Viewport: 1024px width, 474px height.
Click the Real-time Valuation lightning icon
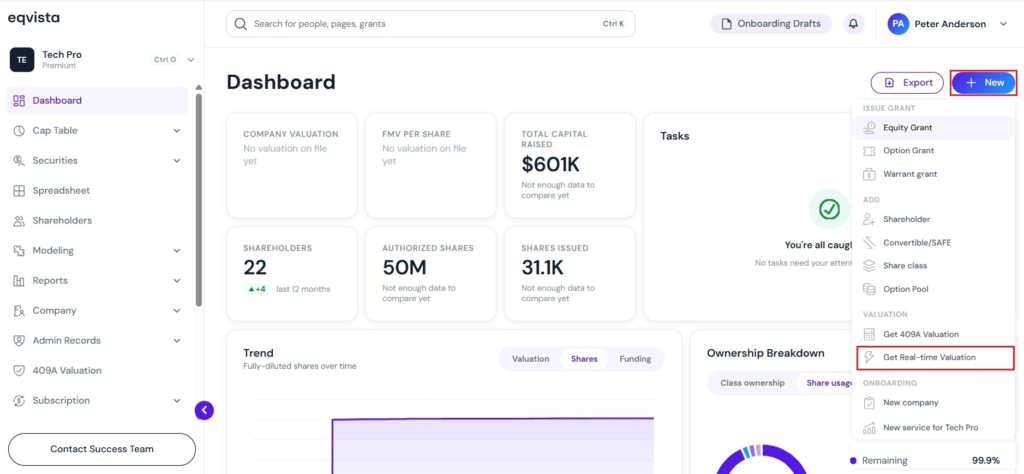click(869, 357)
